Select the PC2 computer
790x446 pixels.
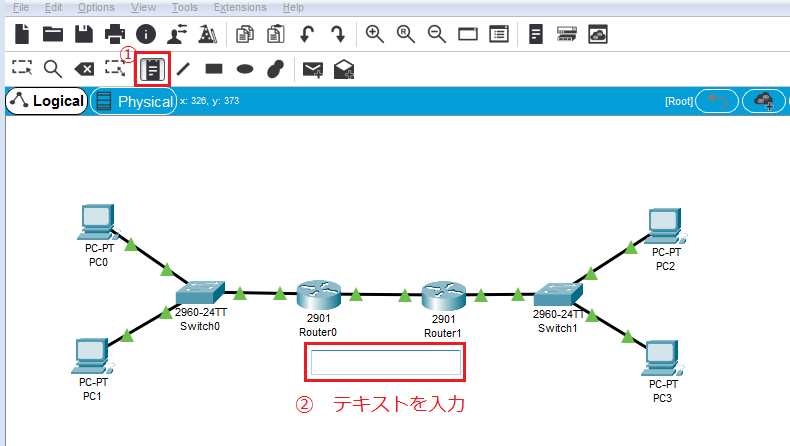666,225
